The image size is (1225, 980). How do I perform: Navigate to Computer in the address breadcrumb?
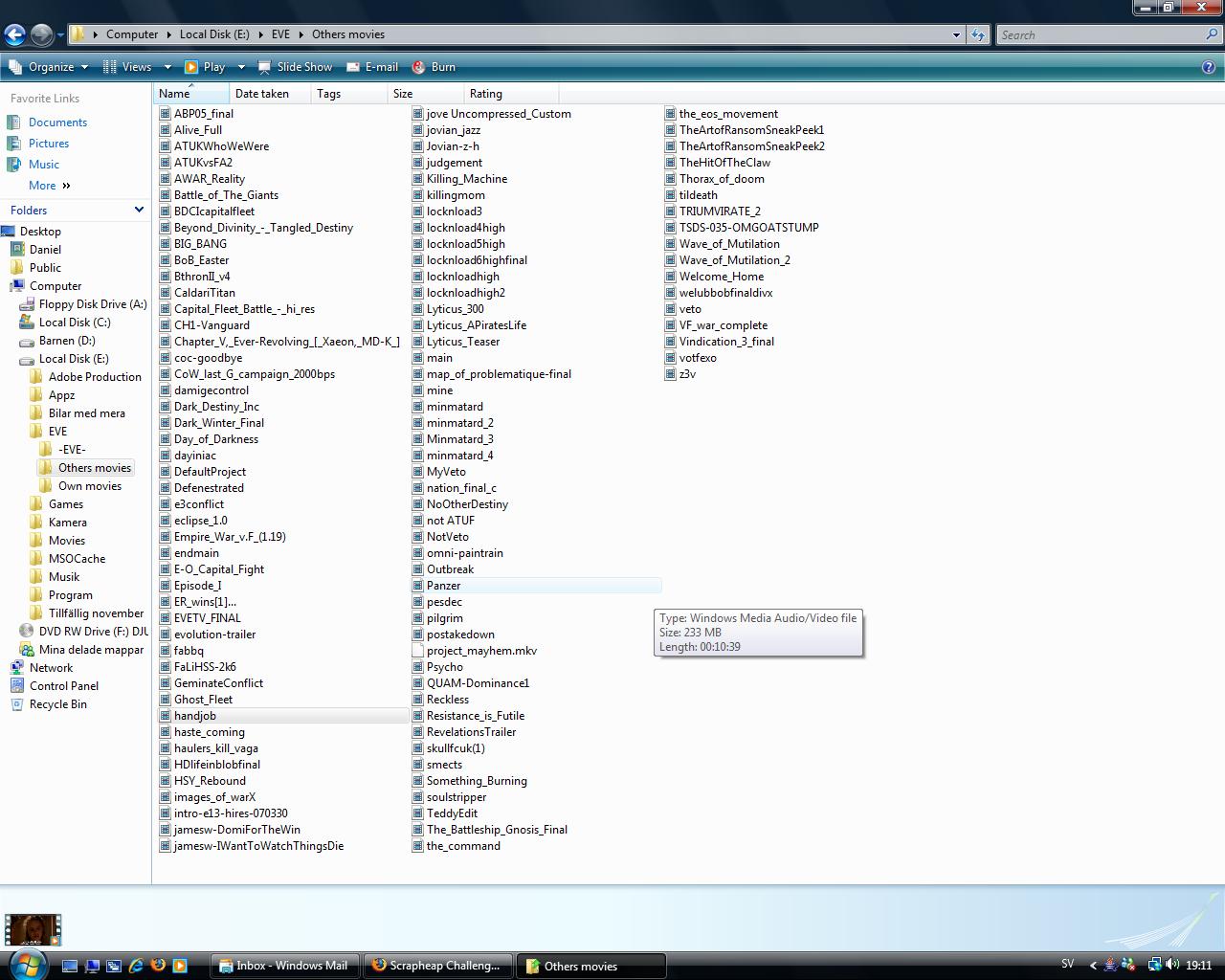coord(132,34)
